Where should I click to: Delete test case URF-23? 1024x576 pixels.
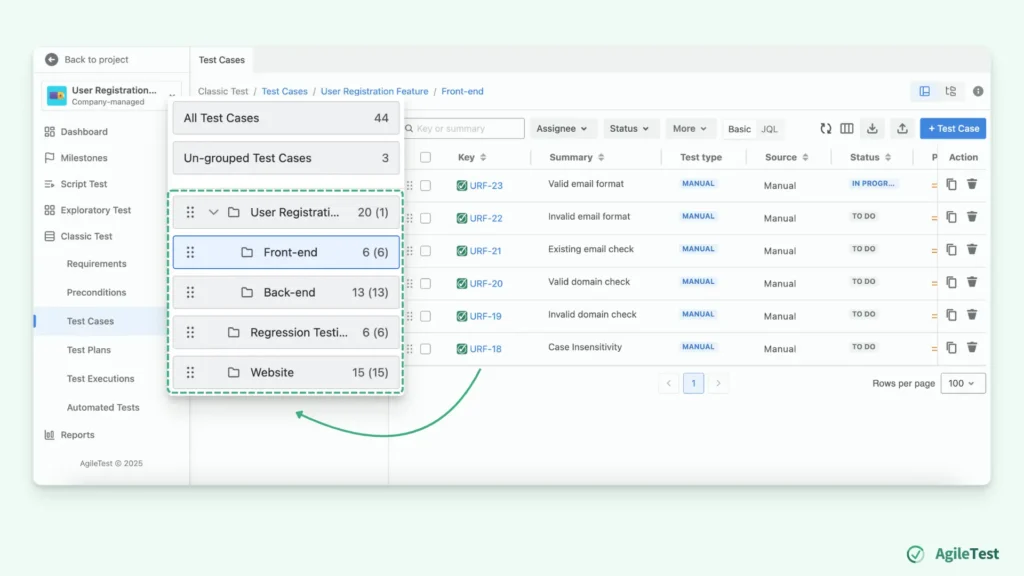972,184
